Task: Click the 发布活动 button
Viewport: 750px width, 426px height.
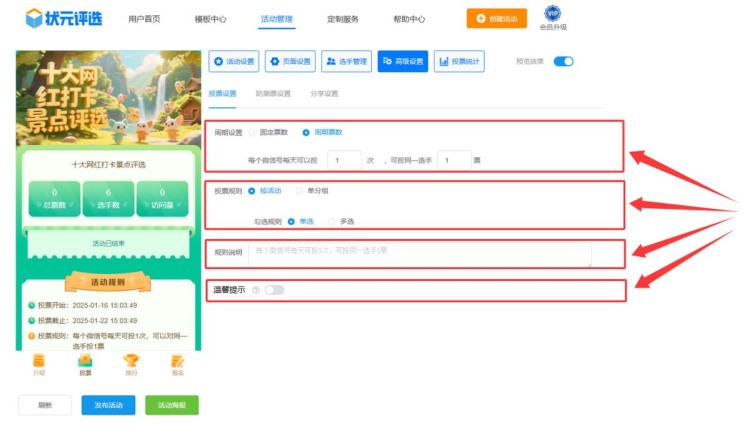Action: click(108, 405)
